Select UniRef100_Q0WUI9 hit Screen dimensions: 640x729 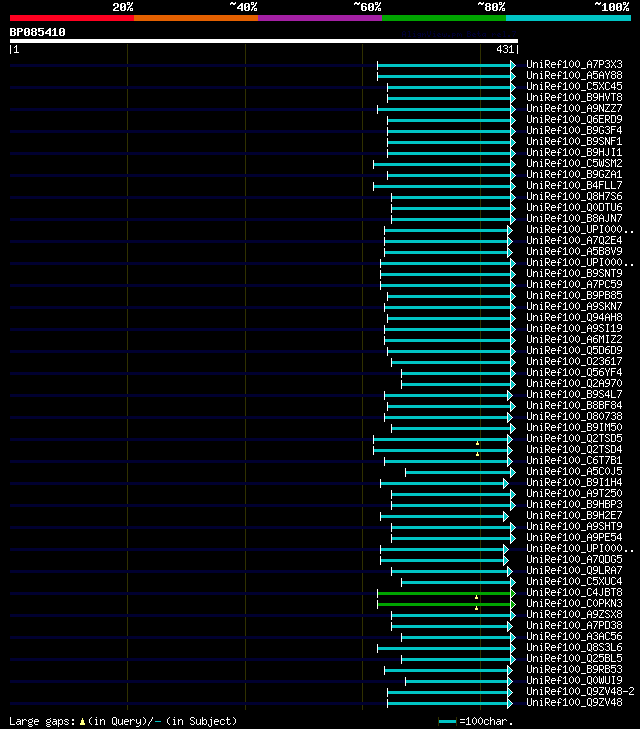coord(574,681)
